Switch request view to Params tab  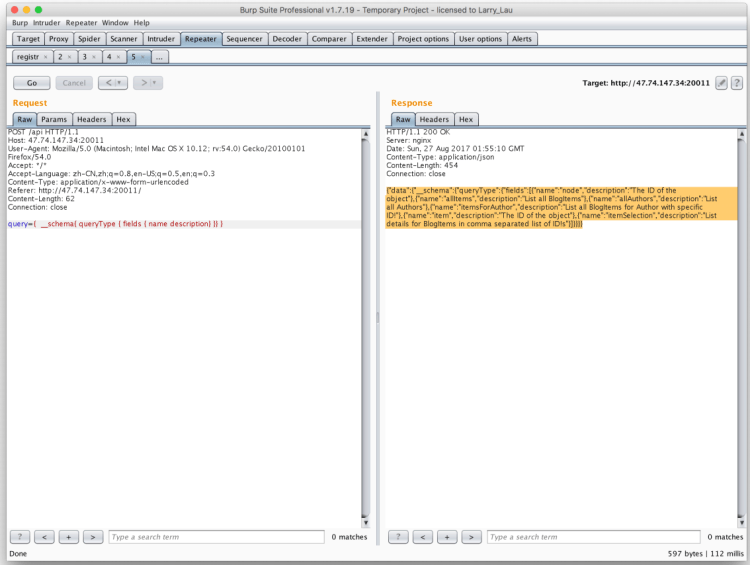click(x=54, y=119)
